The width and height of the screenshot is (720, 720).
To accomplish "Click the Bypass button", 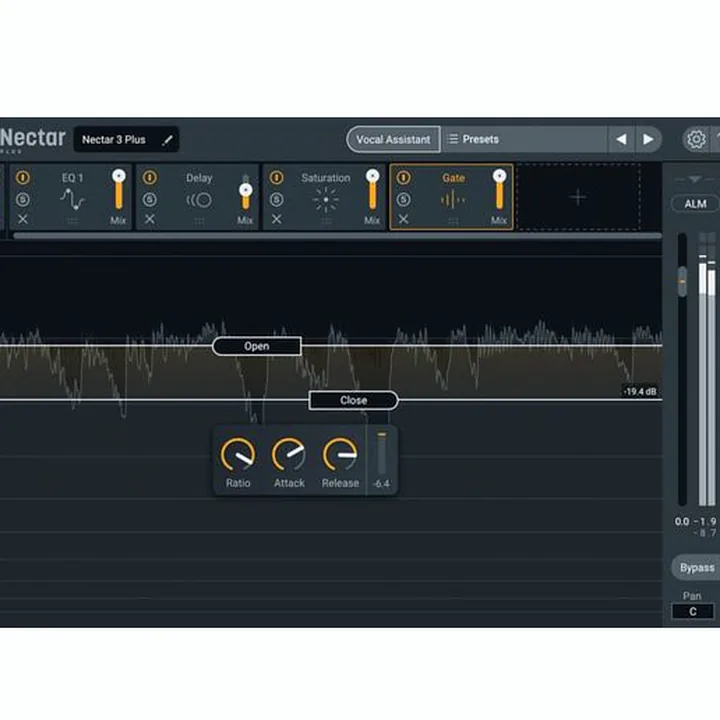I will click(x=697, y=568).
